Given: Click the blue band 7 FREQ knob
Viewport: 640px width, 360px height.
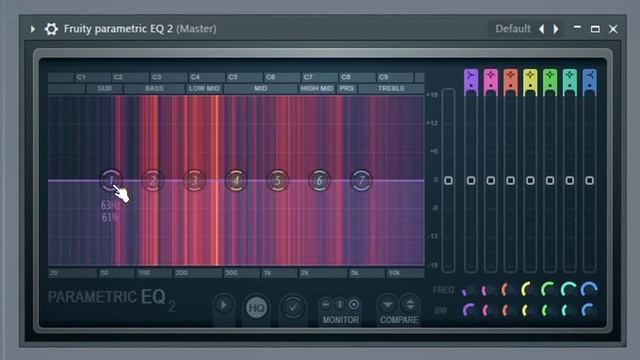Looking at the screenshot, I should (589, 290).
